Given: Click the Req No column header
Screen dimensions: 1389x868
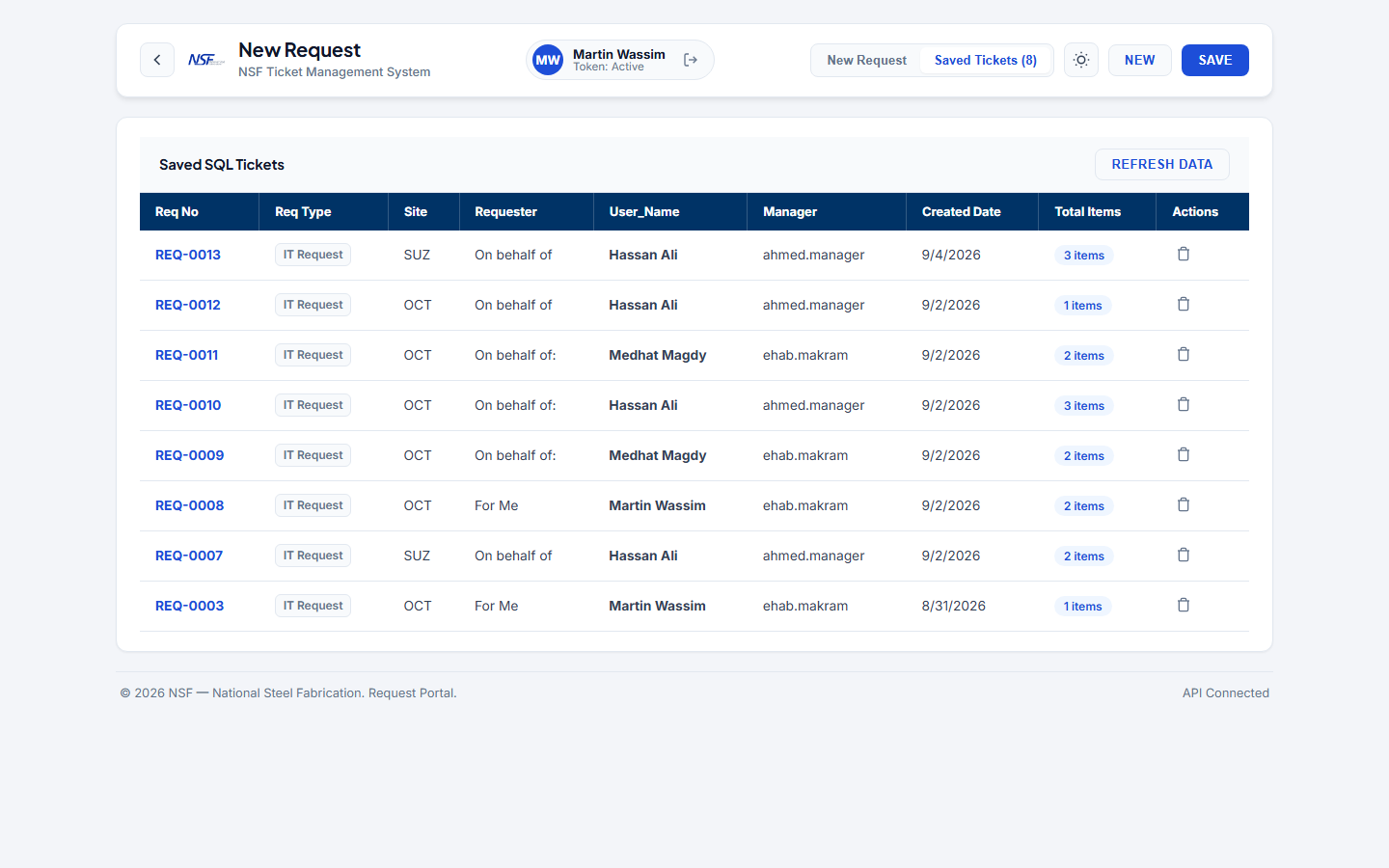Looking at the screenshot, I should pos(199,211).
